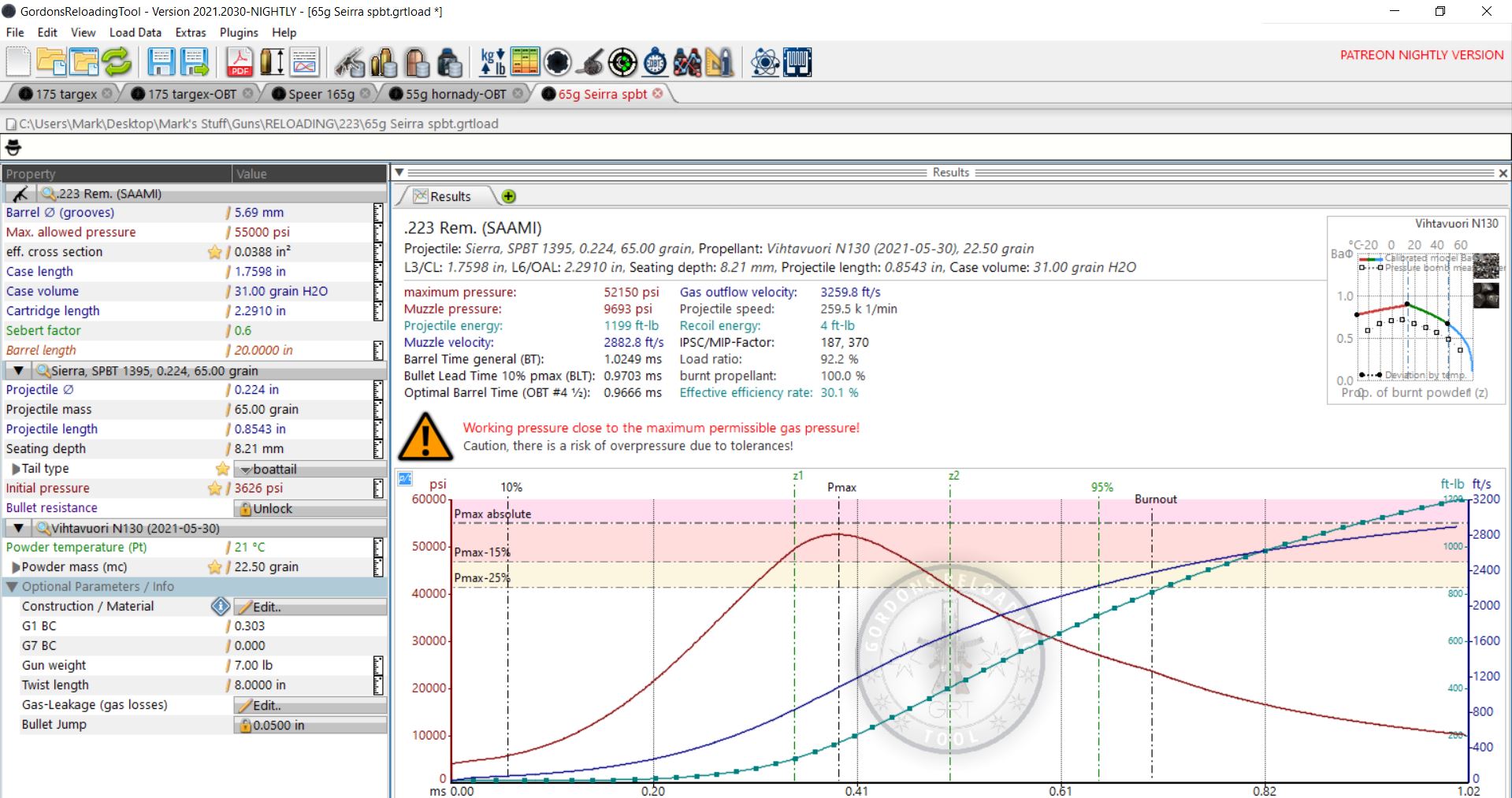Viewport: 1512px width, 798px height.
Task: Create a new load file
Action: pos(18,61)
